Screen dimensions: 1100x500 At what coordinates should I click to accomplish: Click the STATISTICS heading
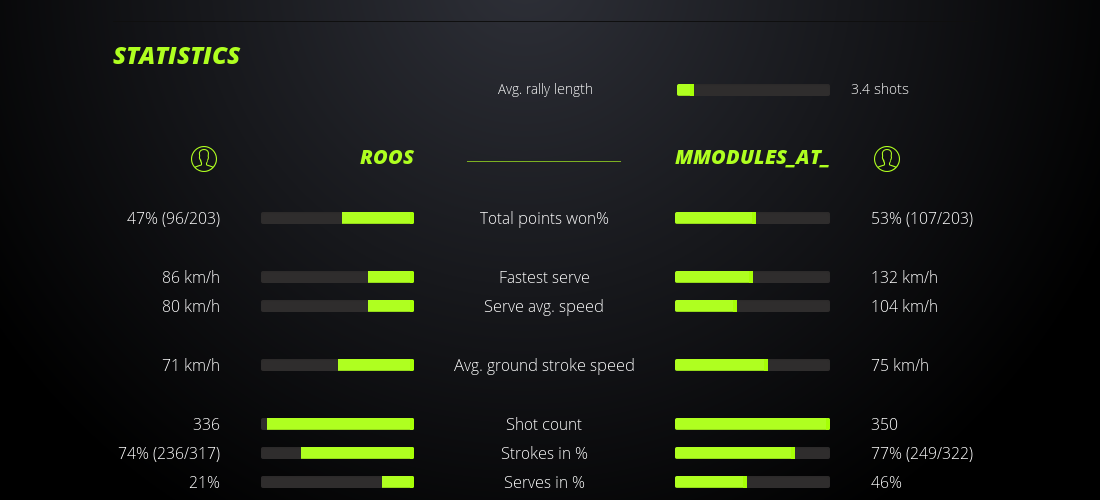point(177,56)
